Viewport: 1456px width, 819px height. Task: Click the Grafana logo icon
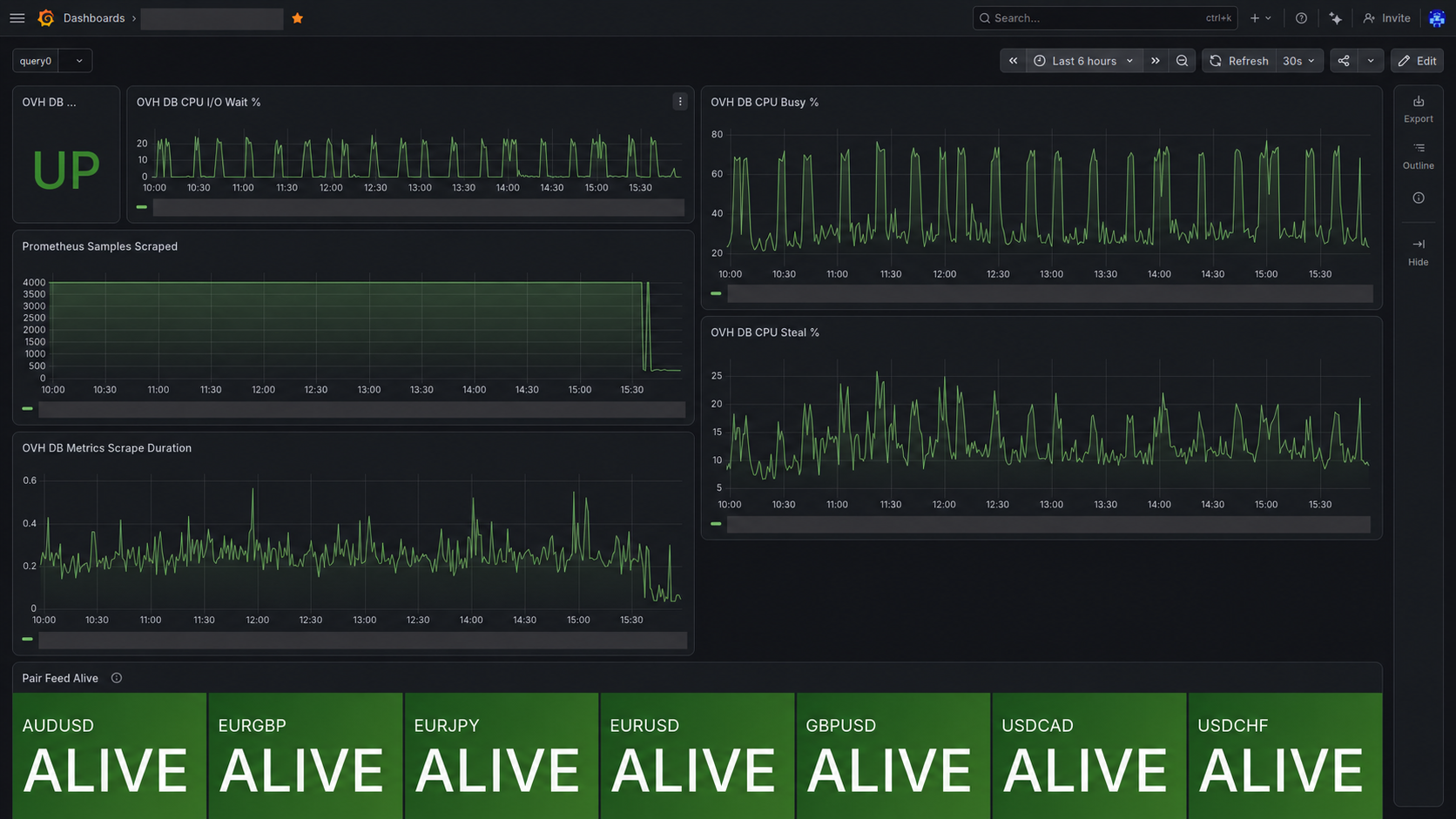[46, 18]
